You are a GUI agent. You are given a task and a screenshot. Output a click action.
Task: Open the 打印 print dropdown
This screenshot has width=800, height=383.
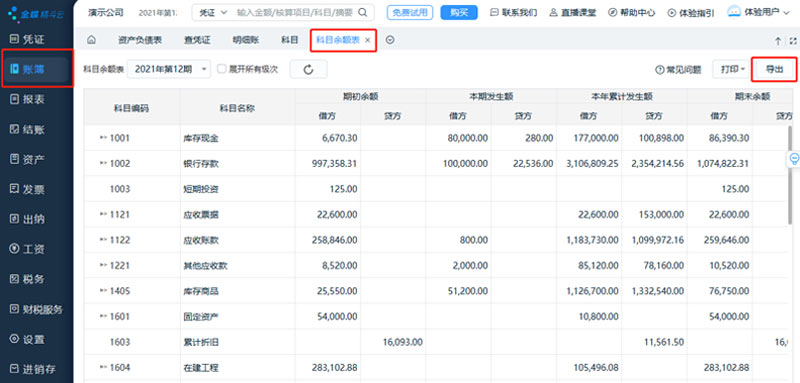pyautogui.click(x=733, y=69)
